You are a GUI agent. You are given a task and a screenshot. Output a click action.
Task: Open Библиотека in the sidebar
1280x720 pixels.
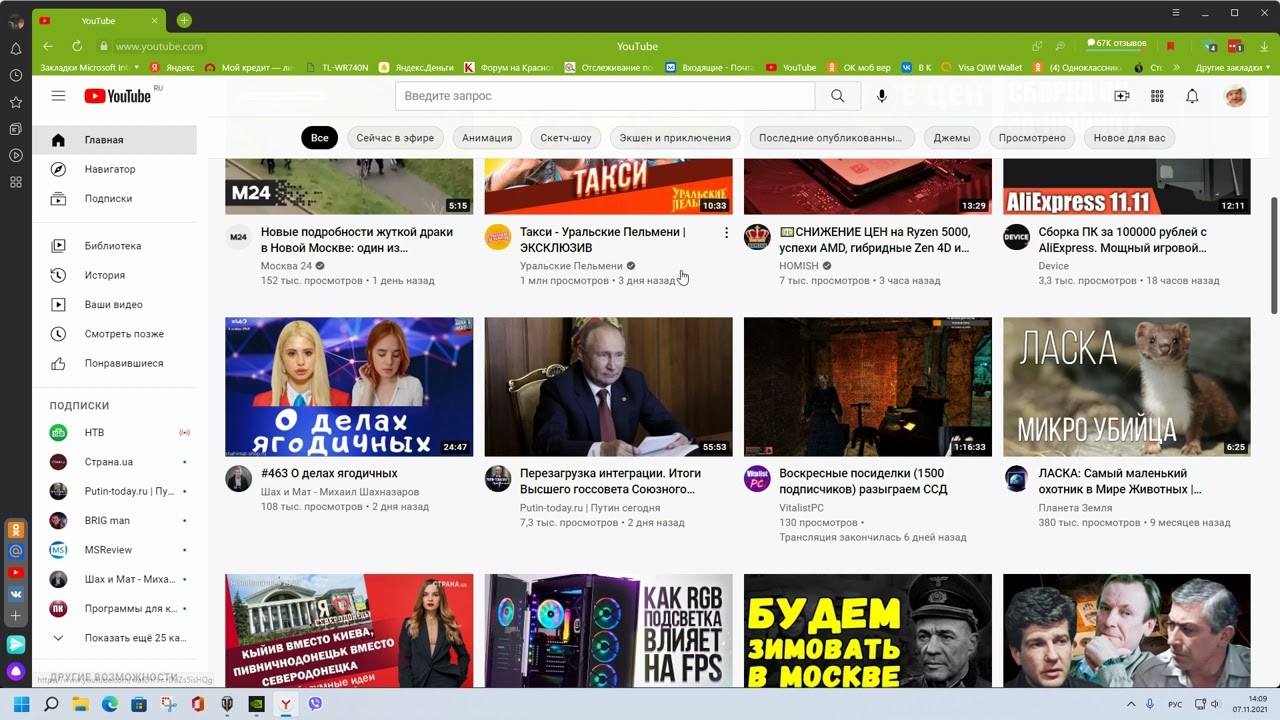point(115,245)
